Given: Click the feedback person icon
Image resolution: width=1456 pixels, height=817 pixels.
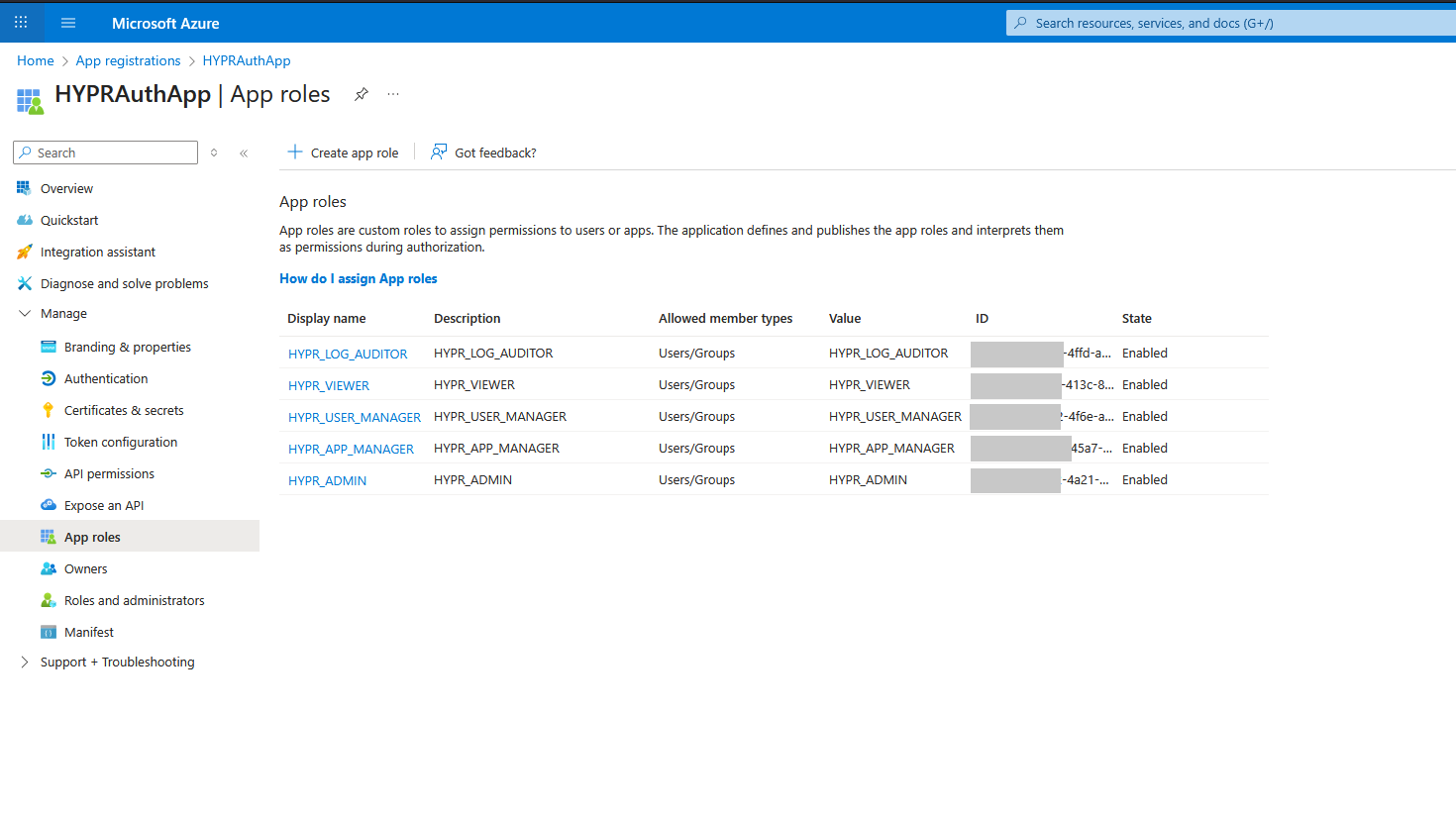Looking at the screenshot, I should tap(439, 152).
